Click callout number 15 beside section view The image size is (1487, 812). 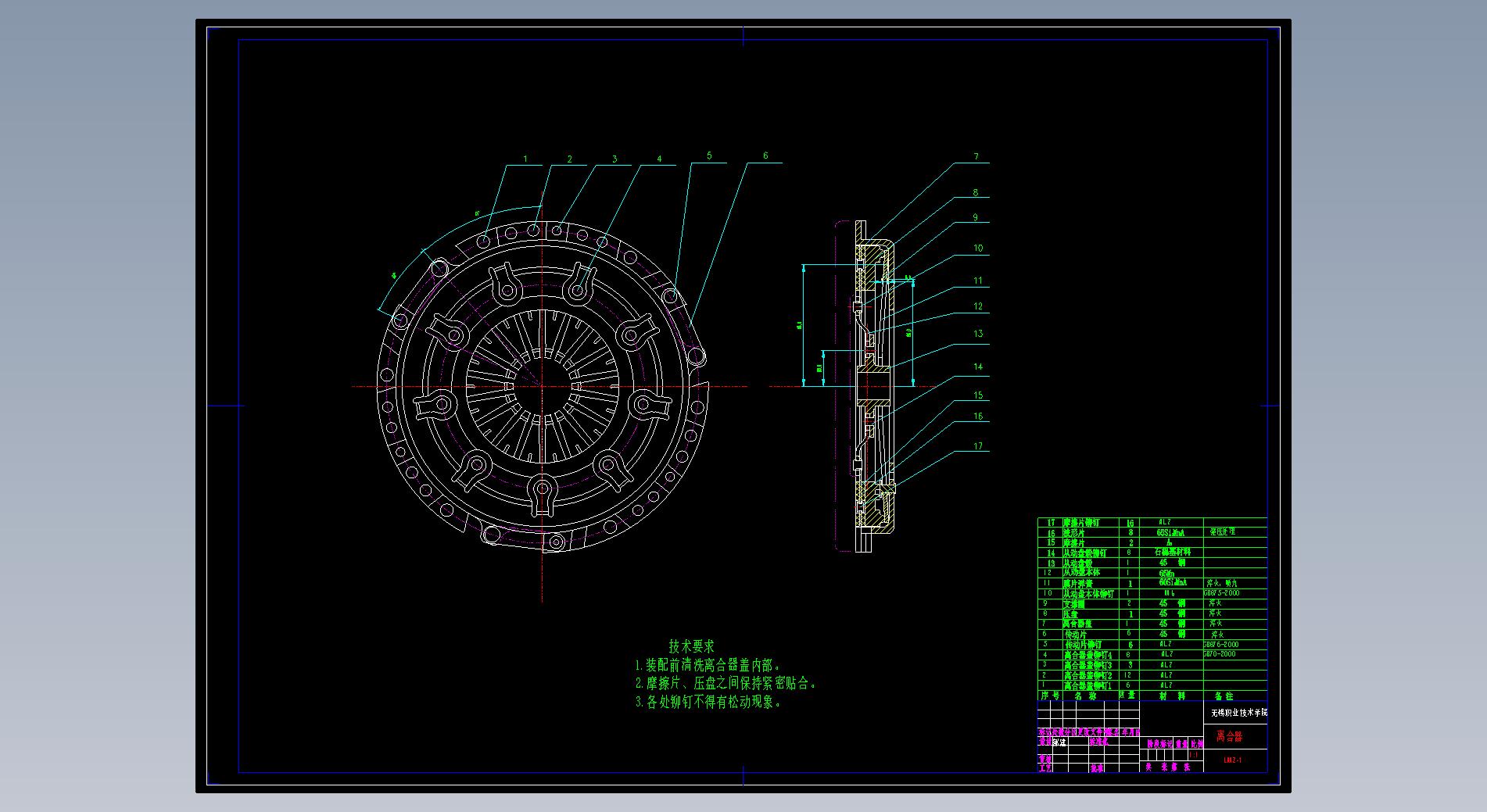pos(978,395)
